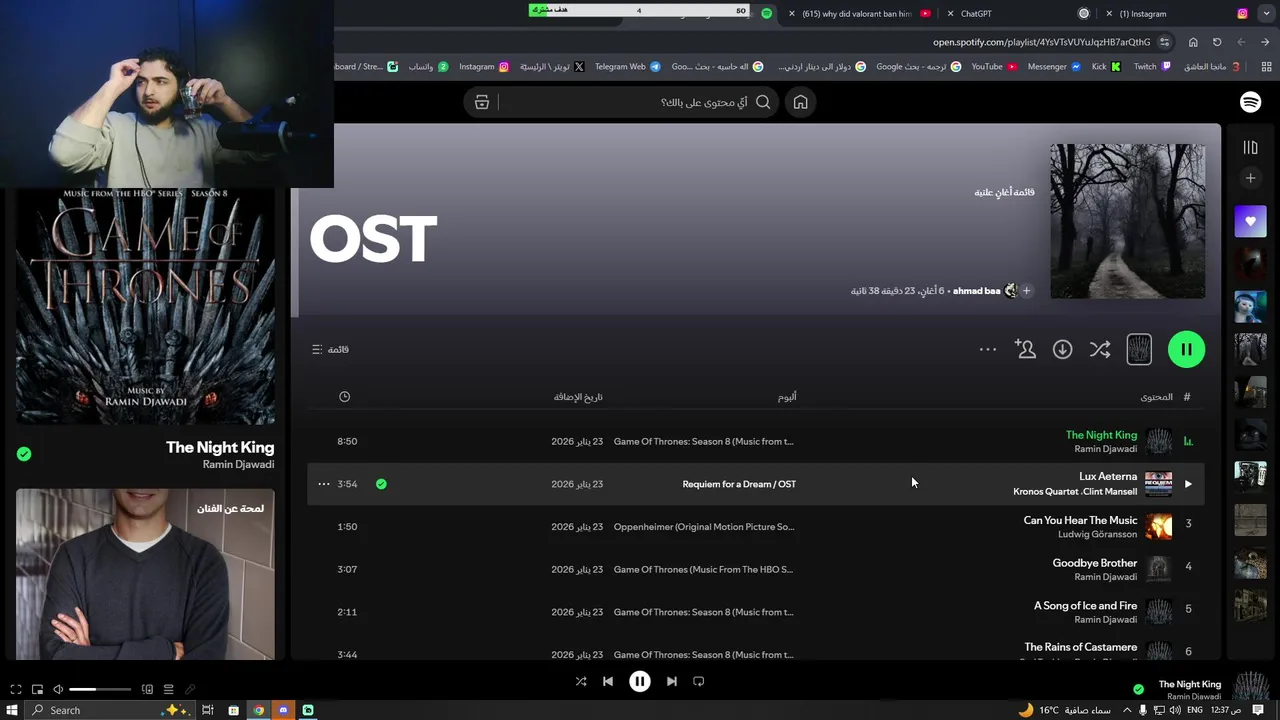Open Oppenheimer album link

pyautogui.click(x=704, y=527)
